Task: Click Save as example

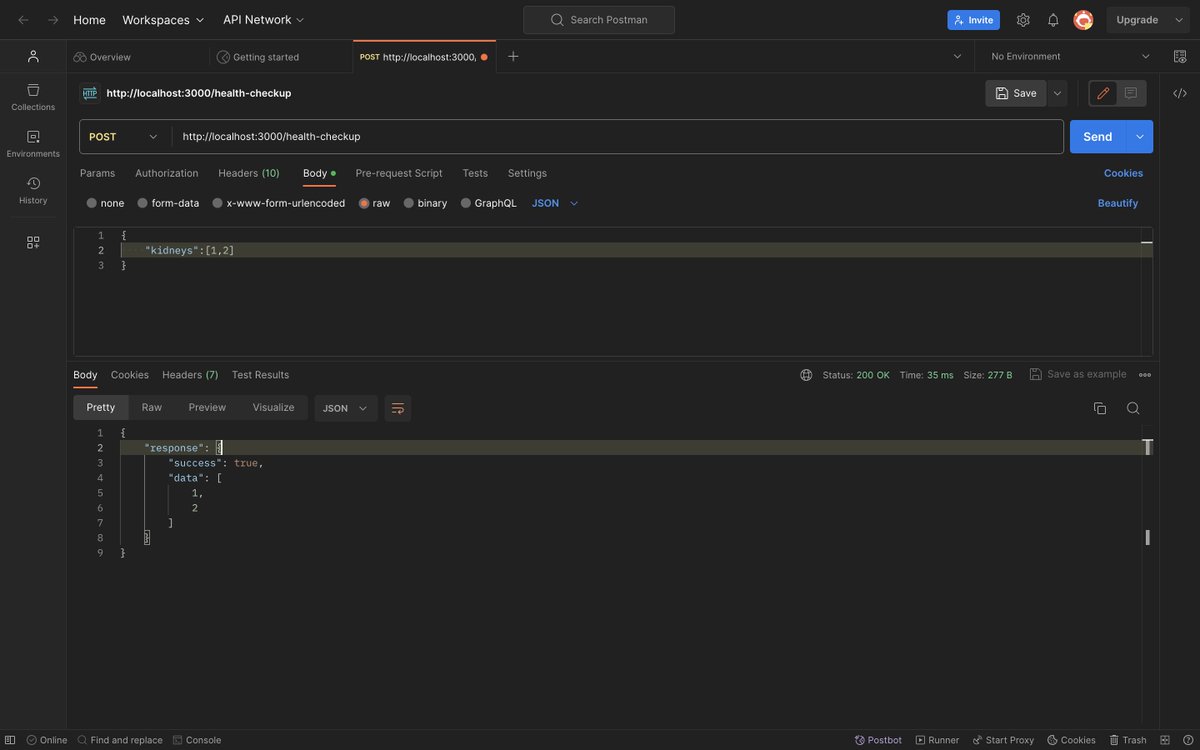Action: click(x=1078, y=374)
